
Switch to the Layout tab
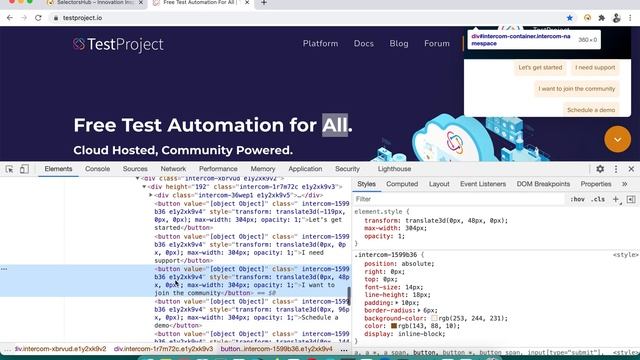click(x=439, y=184)
